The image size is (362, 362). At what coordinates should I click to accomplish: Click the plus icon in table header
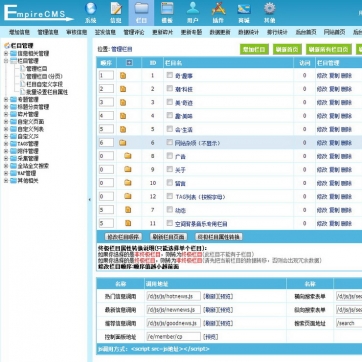129,63
